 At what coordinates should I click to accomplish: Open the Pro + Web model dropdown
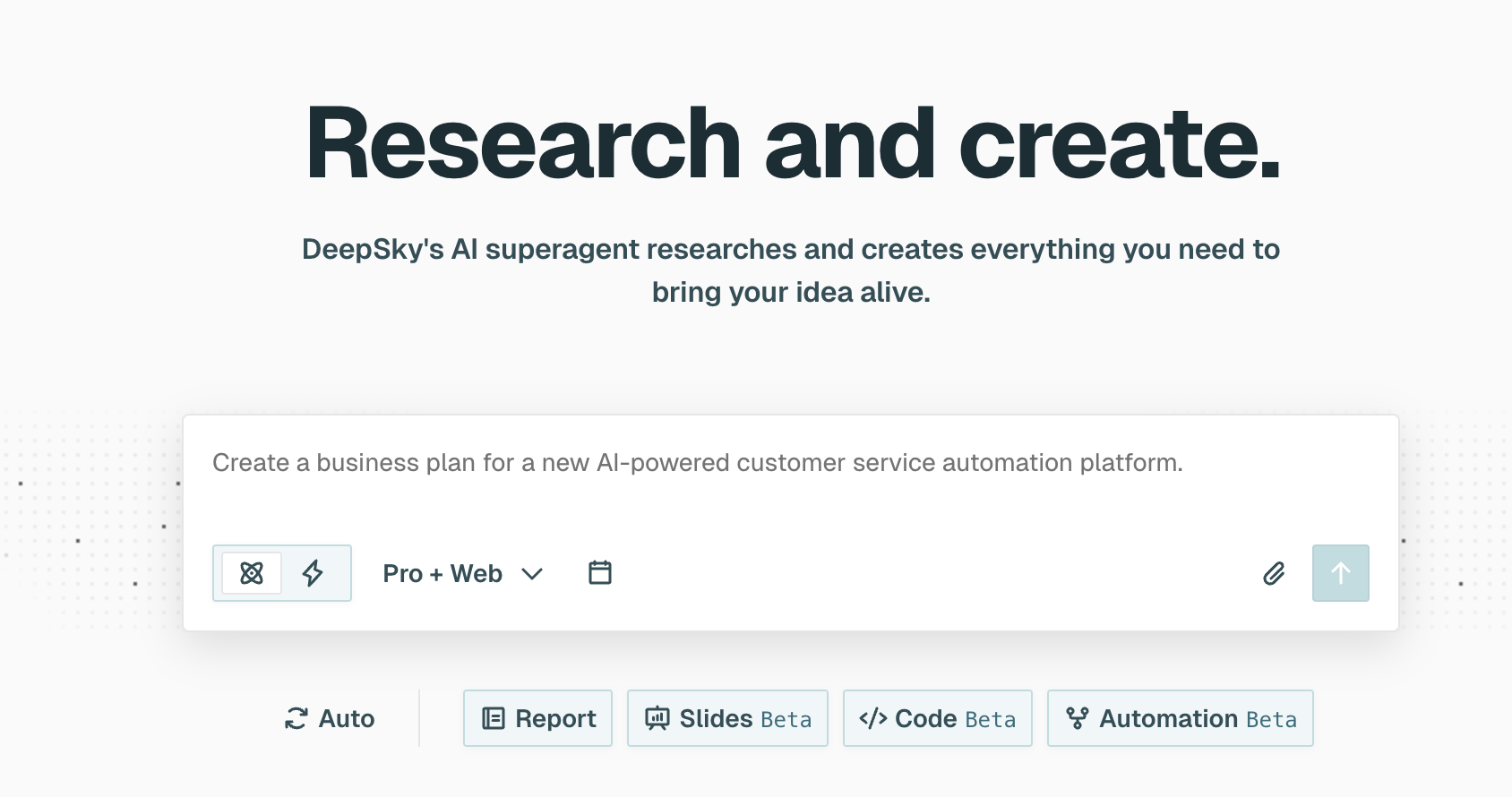point(462,573)
